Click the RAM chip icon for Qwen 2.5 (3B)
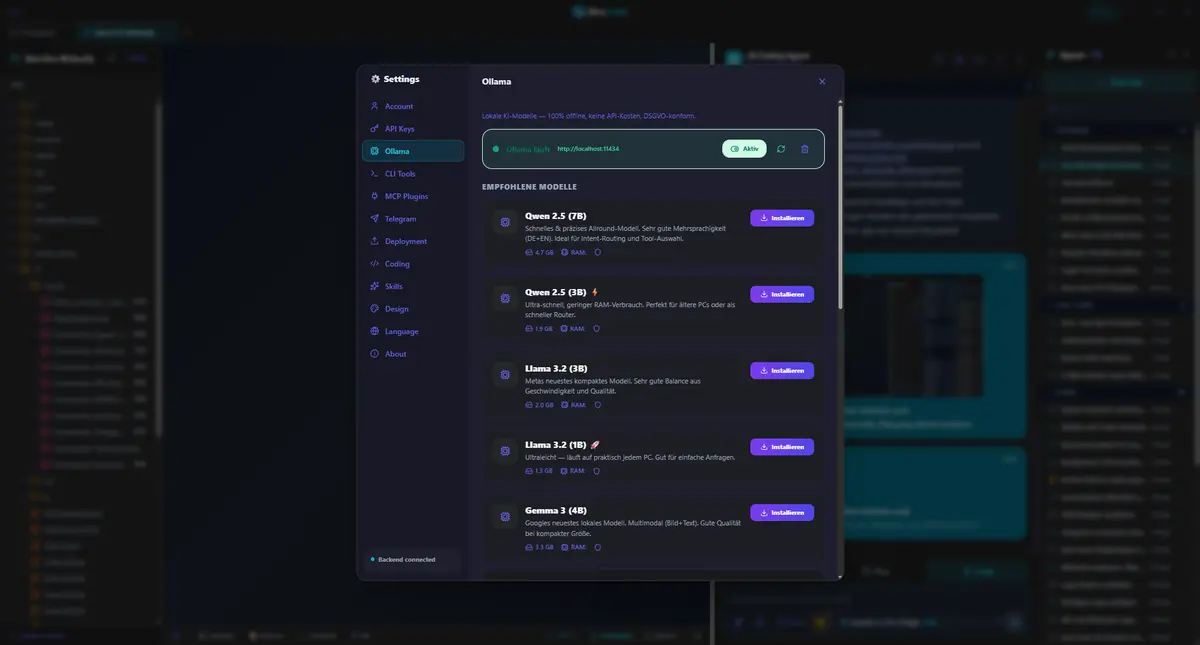The width and height of the screenshot is (1200, 645). (564, 328)
